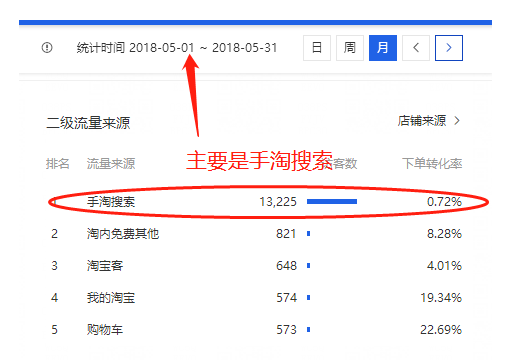Click visitor count 574

click(286, 298)
